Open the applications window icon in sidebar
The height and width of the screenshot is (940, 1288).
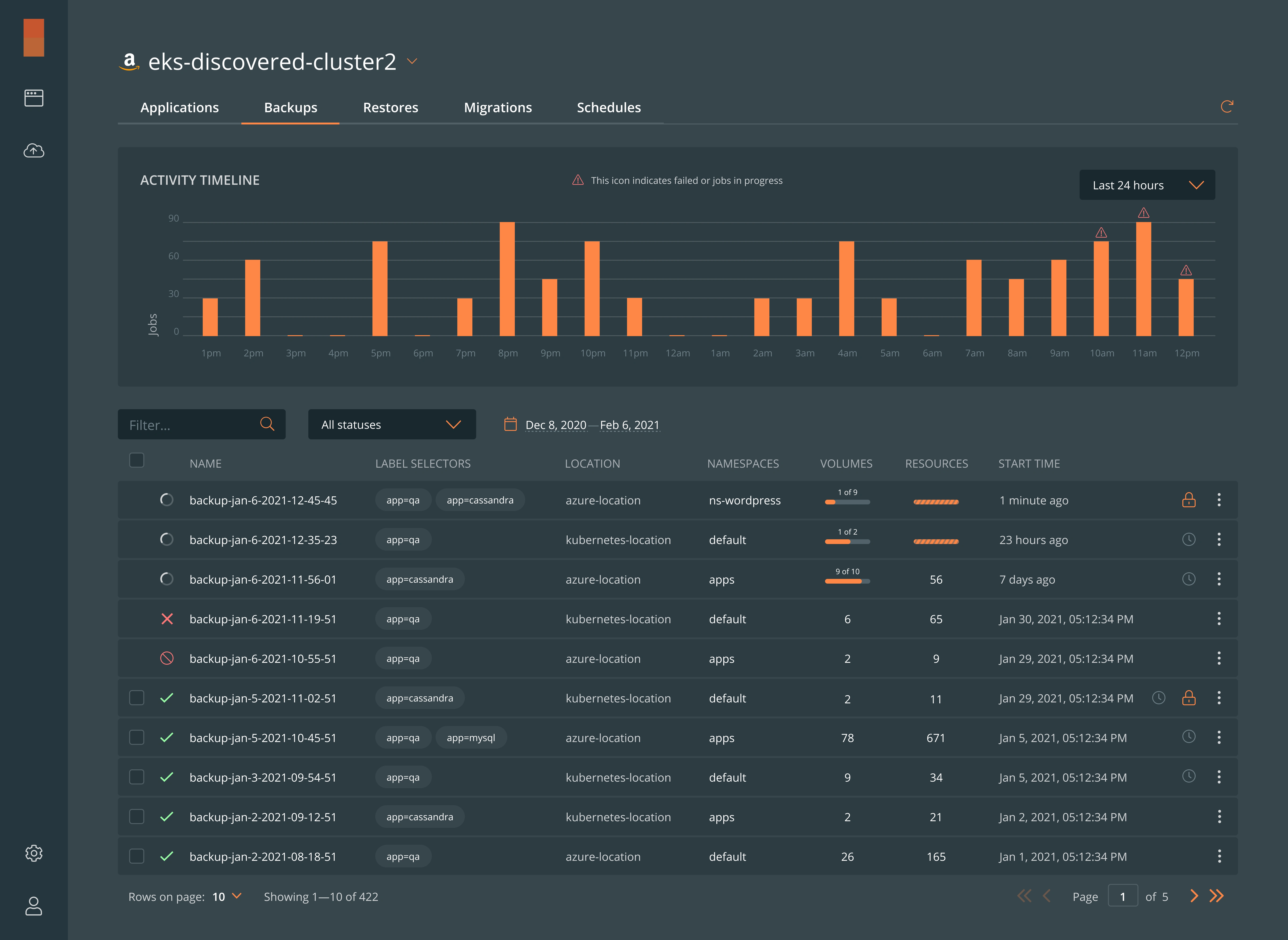[33, 98]
